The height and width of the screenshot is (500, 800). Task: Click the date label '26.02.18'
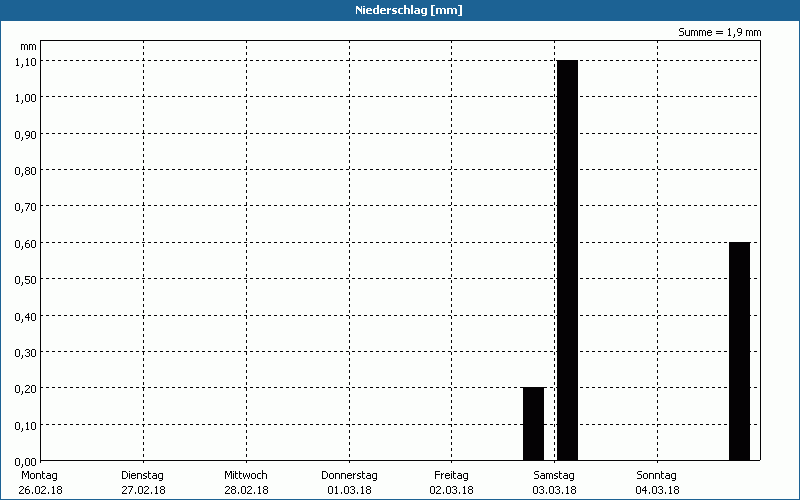[40, 491]
